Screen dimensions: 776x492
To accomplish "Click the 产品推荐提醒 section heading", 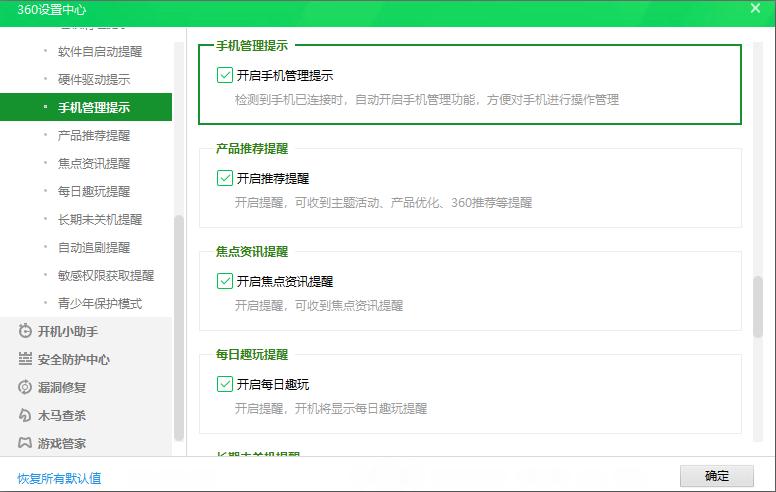I will (252, 148).
